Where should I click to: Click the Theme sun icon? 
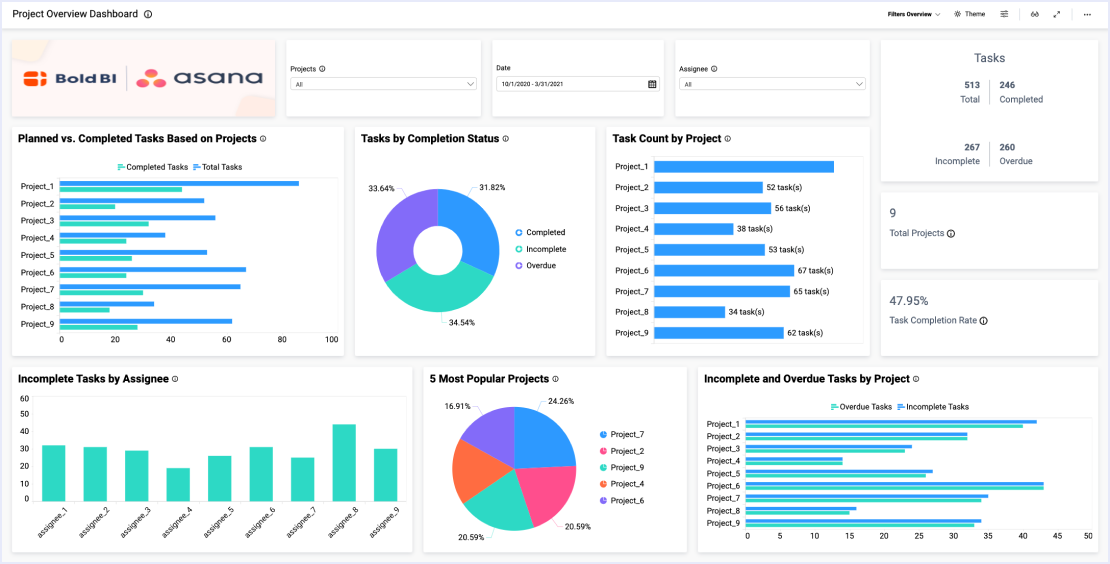tap(958, 14)
